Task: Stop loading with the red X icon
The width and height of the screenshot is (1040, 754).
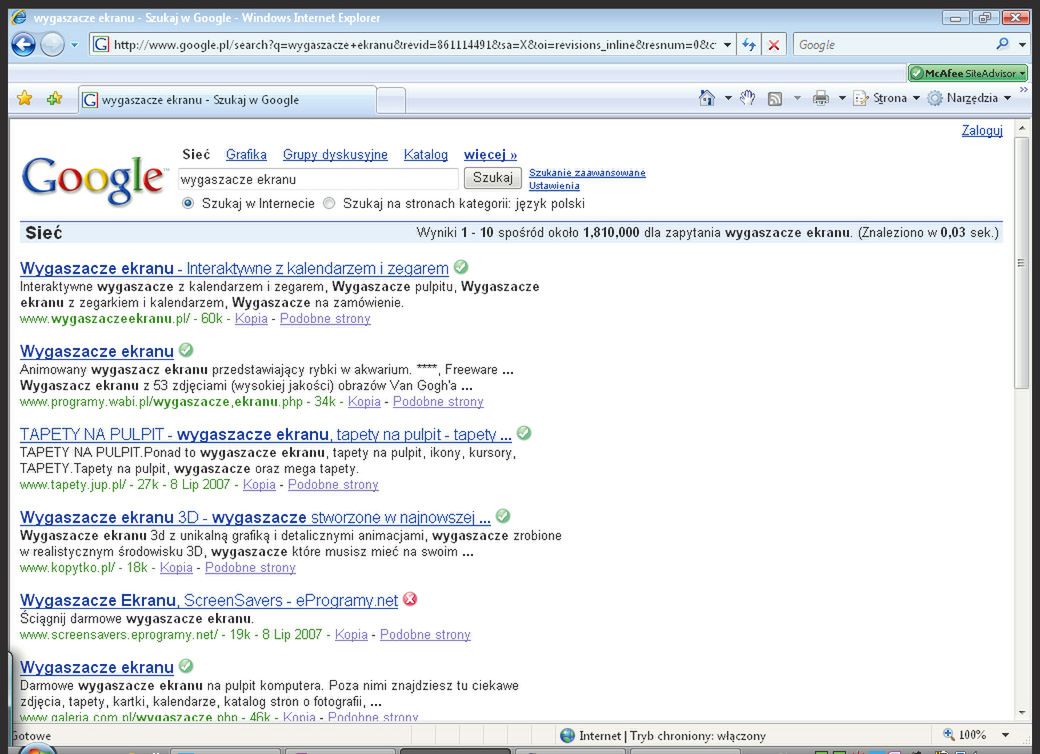Action: (773, 45)
